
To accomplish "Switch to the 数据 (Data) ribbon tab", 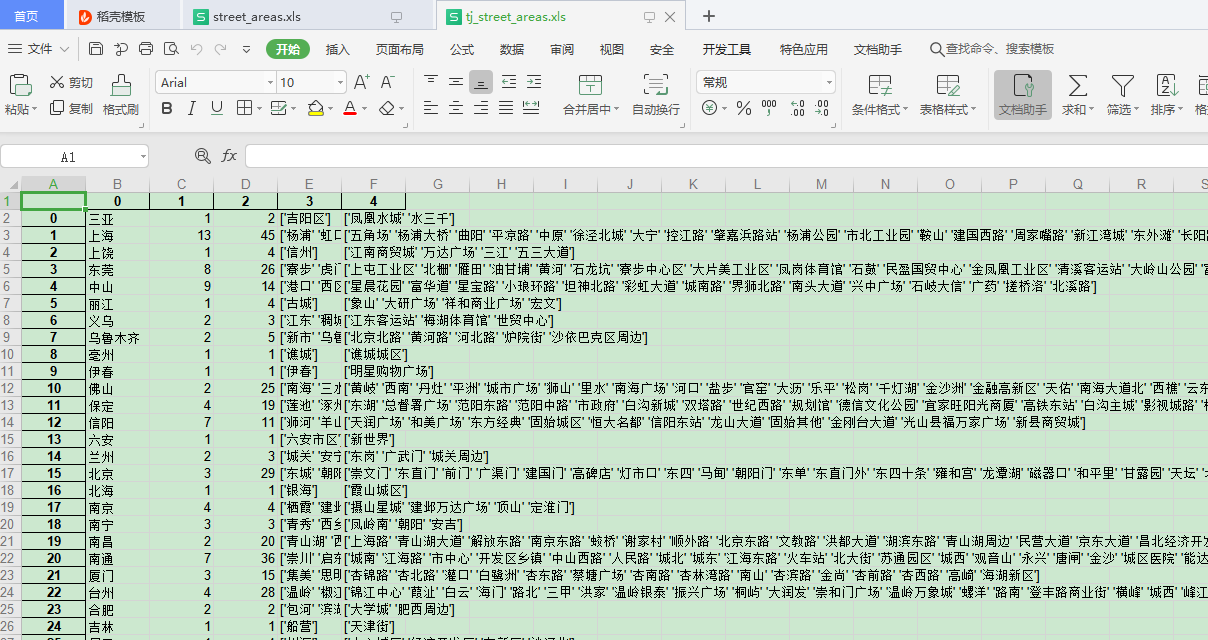I will (x=512, y=48).
